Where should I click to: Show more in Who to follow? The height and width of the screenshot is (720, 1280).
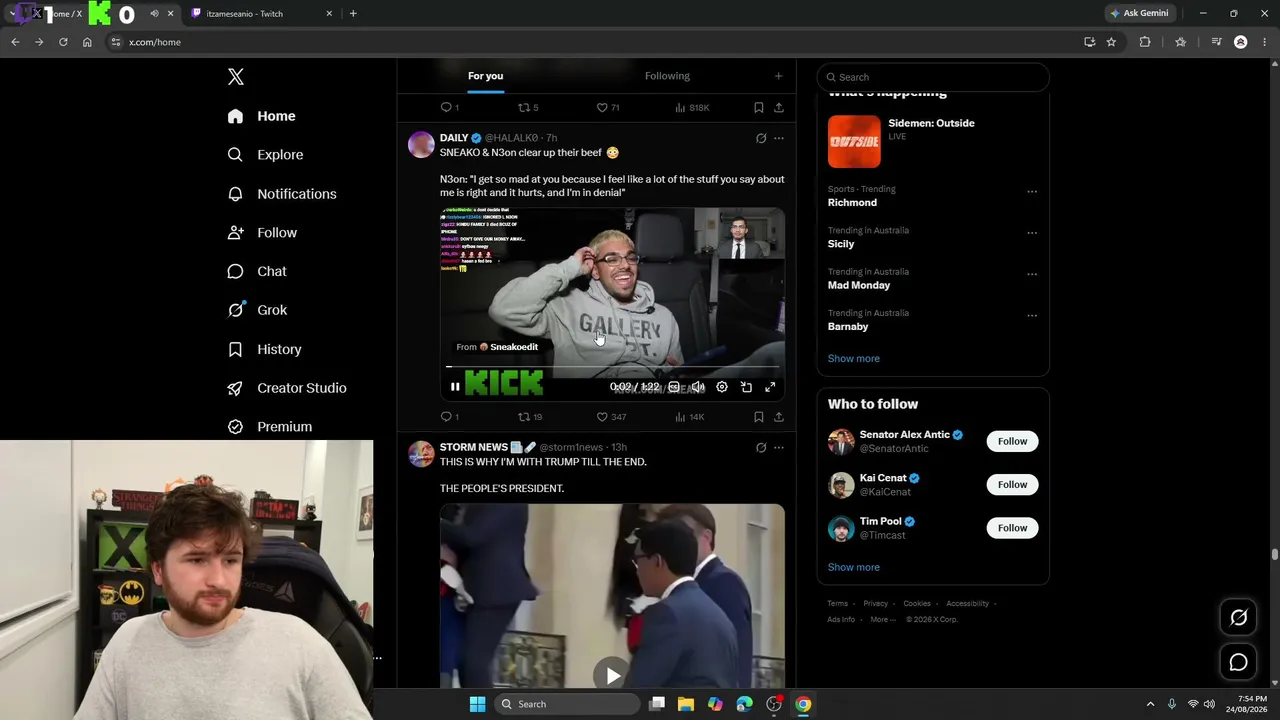tap(854, 567)
